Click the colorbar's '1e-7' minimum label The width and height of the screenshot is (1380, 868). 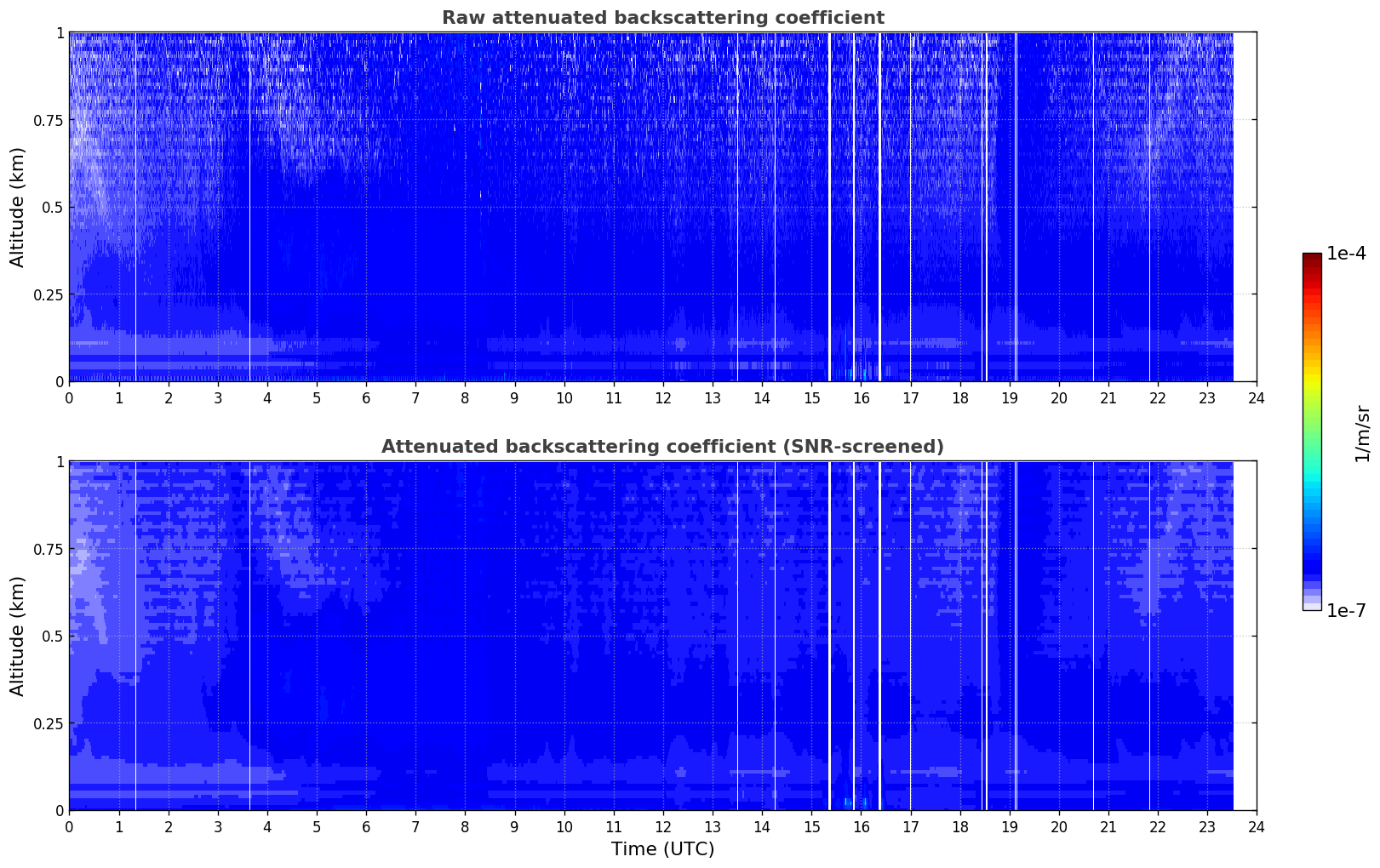1346,611
